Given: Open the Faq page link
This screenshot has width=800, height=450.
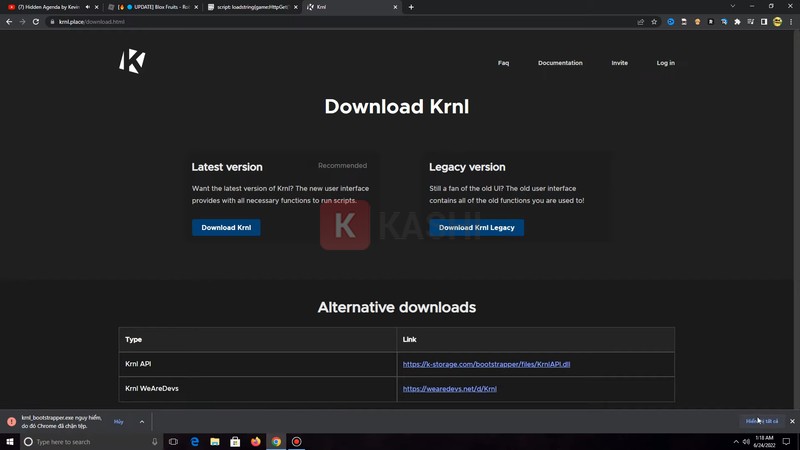Looking at the screenshot, I should (x=503, y=63).
